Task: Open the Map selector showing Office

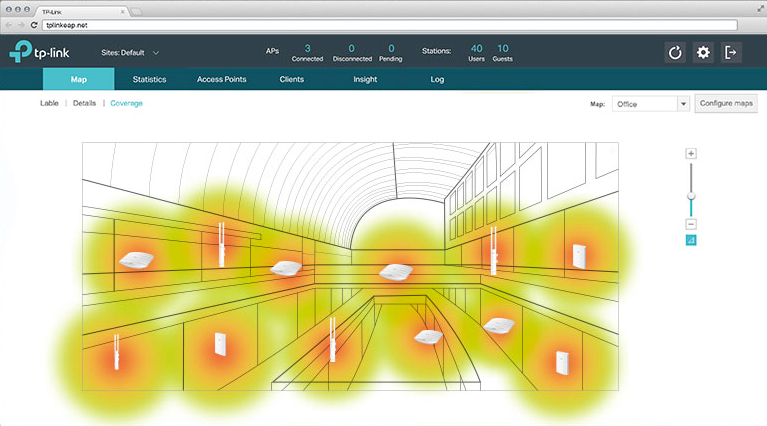Action: pyautogui.click(x=651, y=104)
